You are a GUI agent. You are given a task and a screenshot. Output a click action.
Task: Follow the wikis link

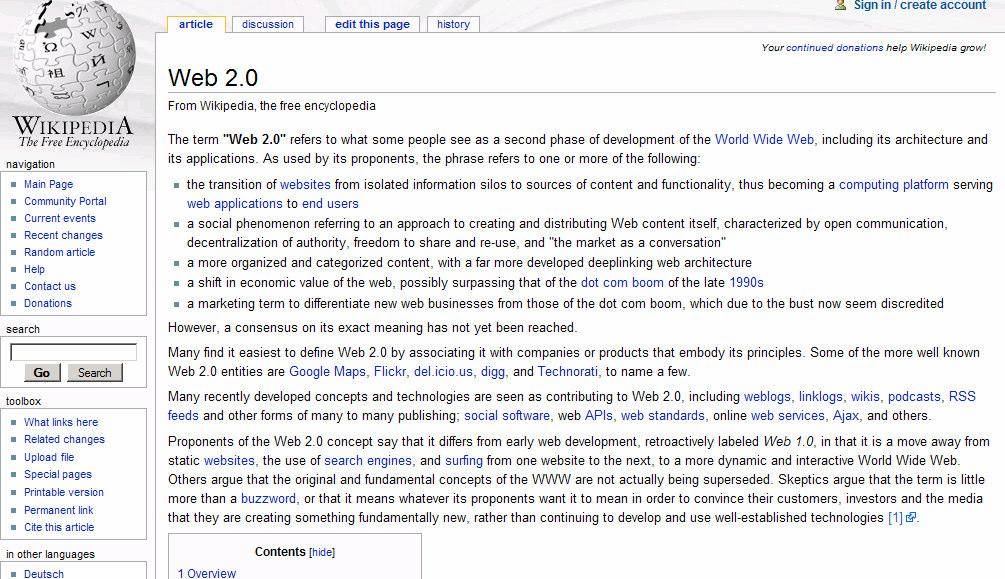[x=865, y=397]
